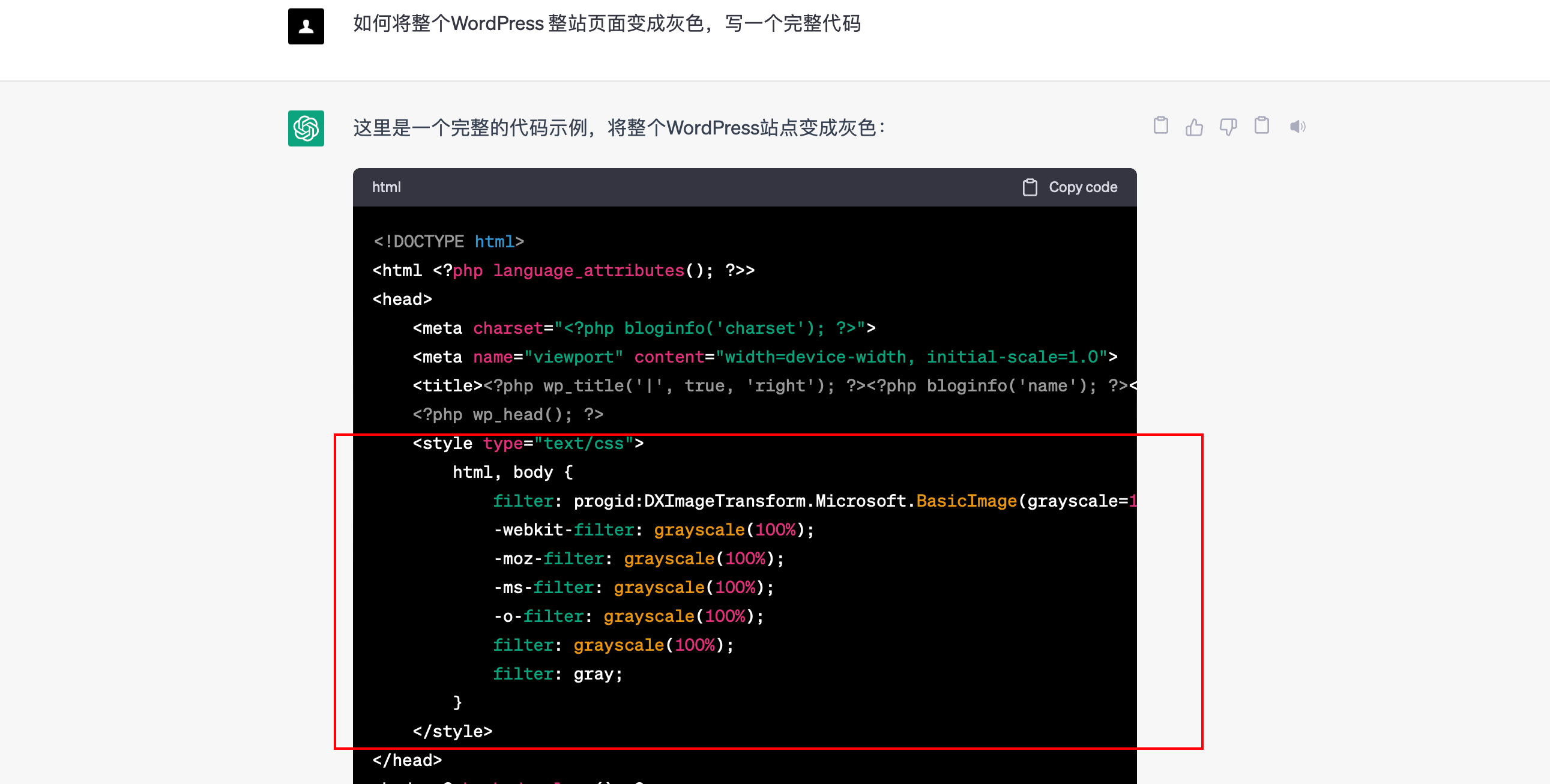This screenshot has width=1550, height=784.
Task: Click the response intro sentence mentioning WordPress站点
Action: coord(619,128)
